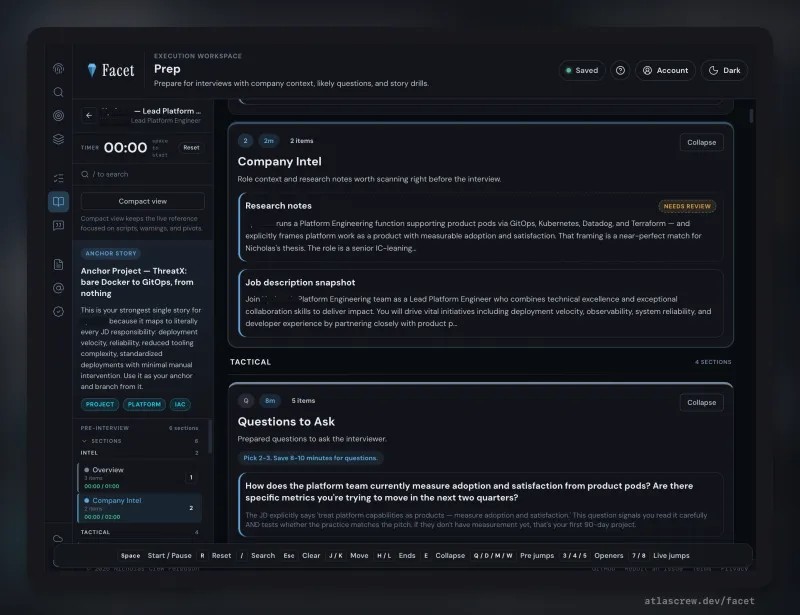800x615 pixels.
Task: Click the ANCHOR STORY badge
Action: pyautogui.click(x=111, y=253)
